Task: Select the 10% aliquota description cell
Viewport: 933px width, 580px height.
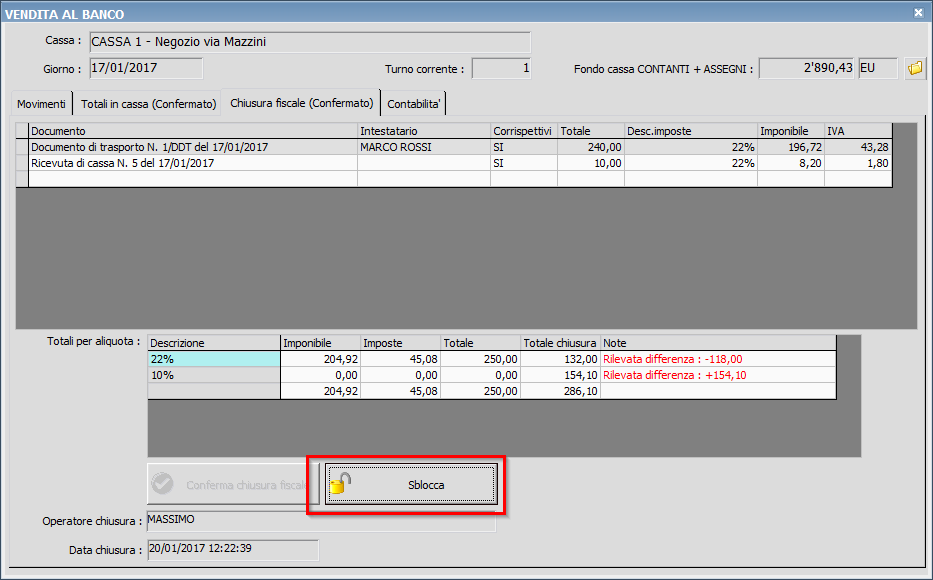Action: (x=214, y=375)
